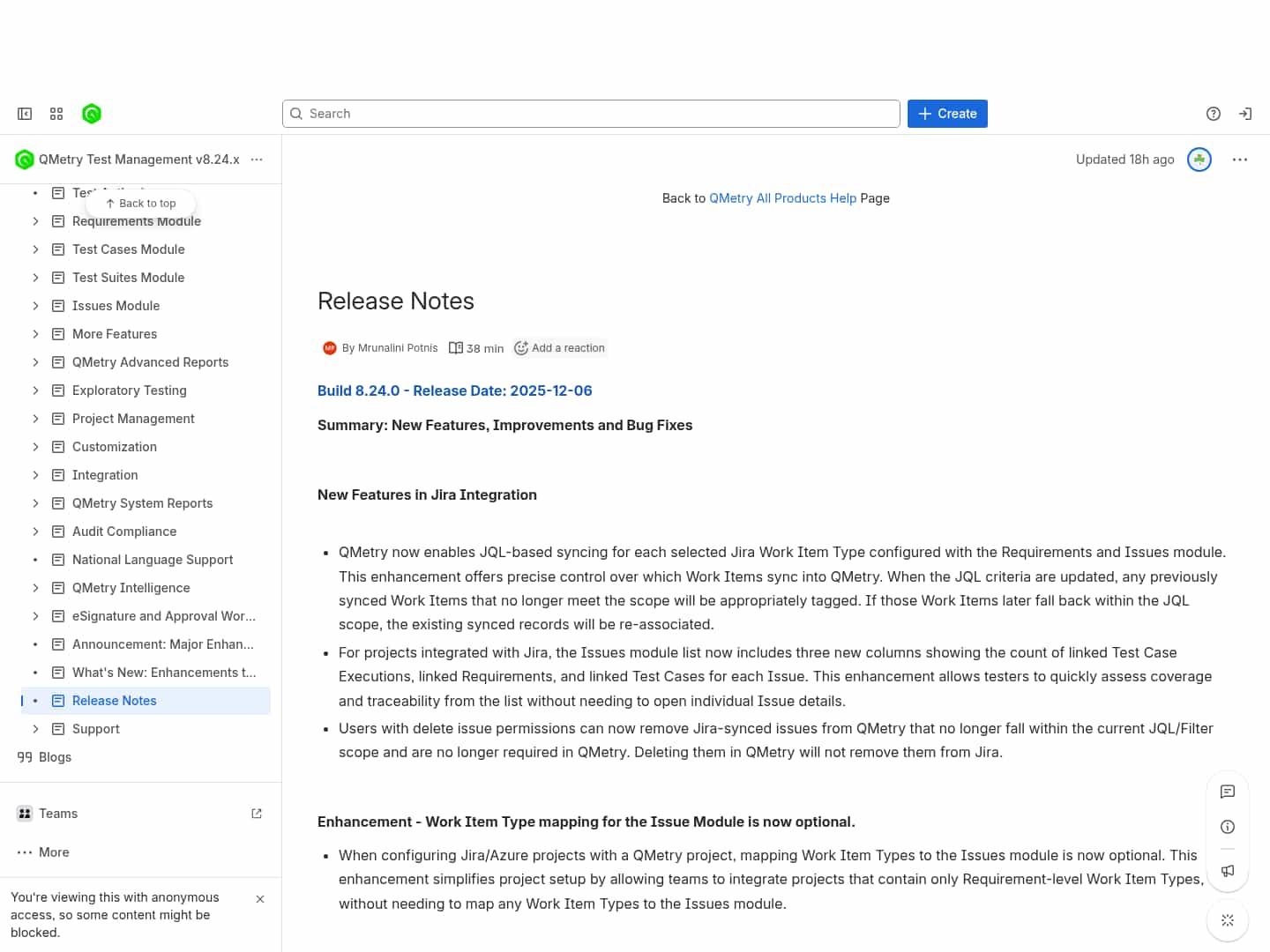Open the Announcement: Major Enhancements page
Screen dimensions: 1270x952
163,644
